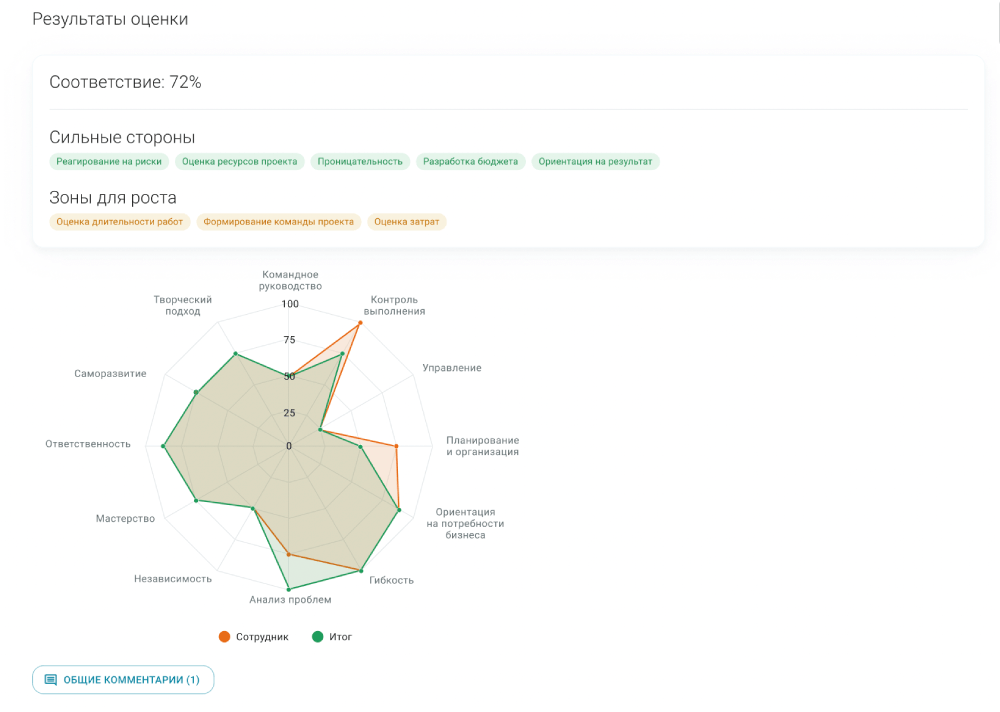The height and width of the screenshot is (712, 1000).
Task: Select the Оценка ресурсов проекта tag
Action: (240, 161)
